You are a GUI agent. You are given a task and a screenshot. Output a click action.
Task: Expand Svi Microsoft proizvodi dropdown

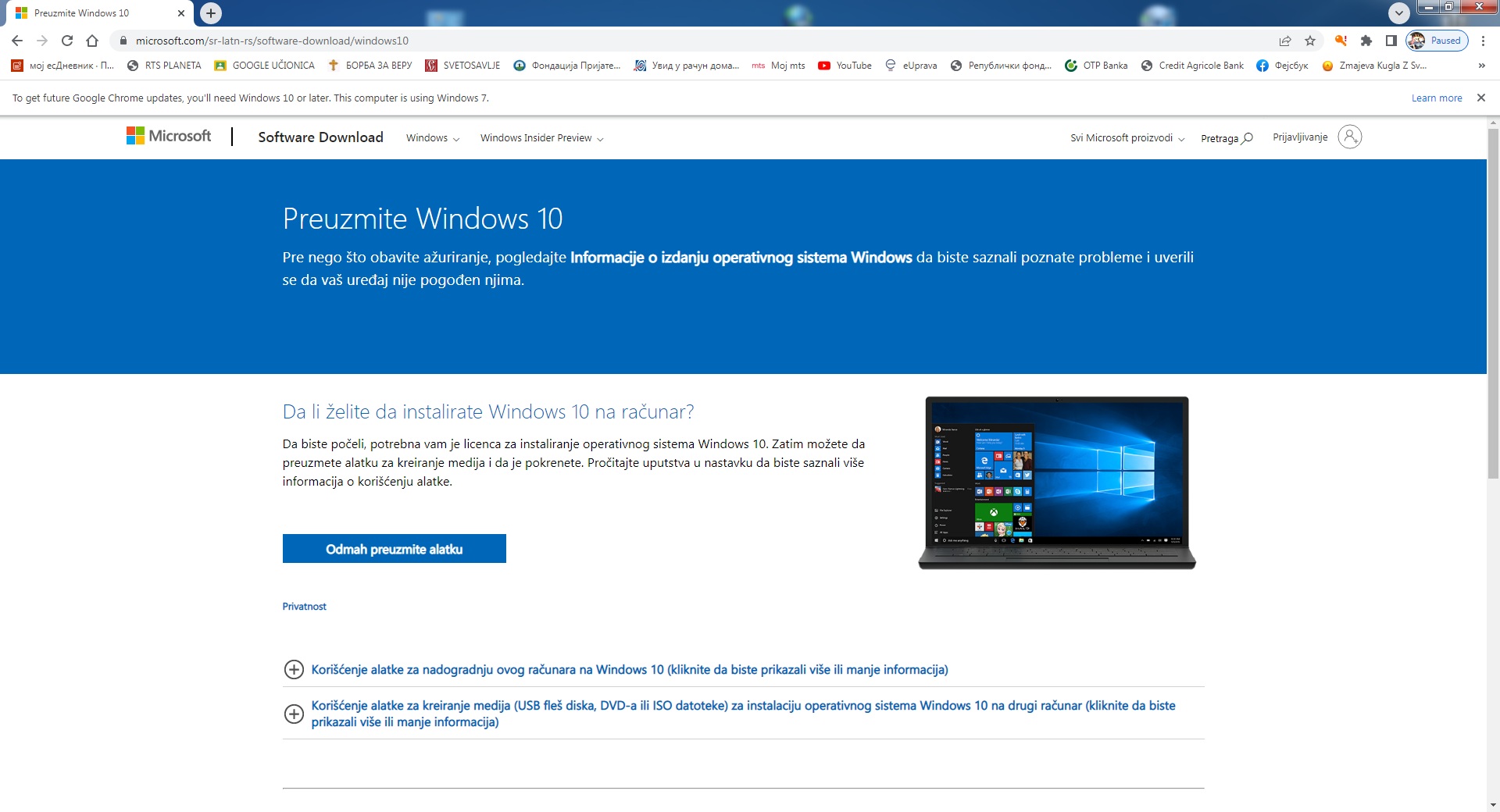click(1127, 138)
